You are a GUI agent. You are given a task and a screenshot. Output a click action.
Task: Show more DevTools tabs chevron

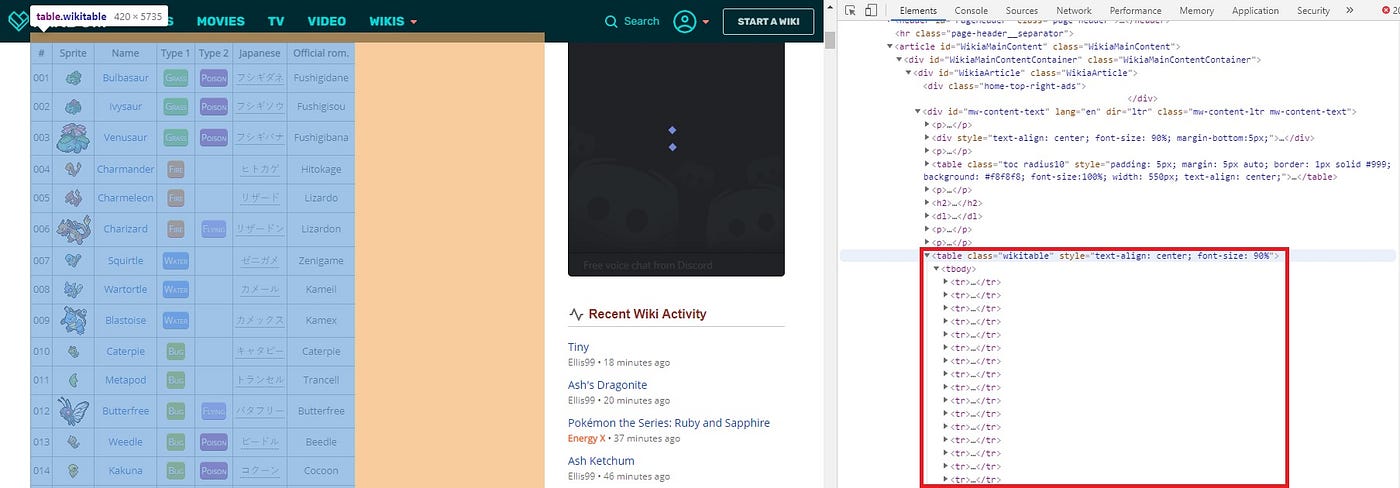coord(1349,10)
